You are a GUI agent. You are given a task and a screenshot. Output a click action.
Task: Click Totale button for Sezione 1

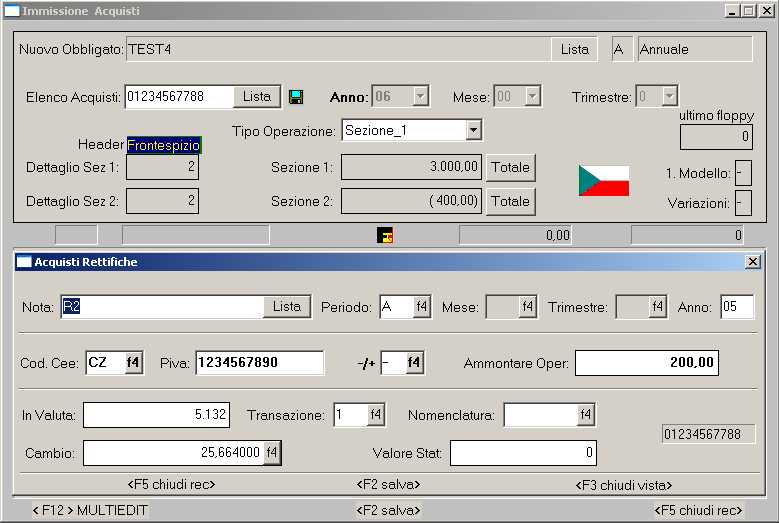(510, 167)
